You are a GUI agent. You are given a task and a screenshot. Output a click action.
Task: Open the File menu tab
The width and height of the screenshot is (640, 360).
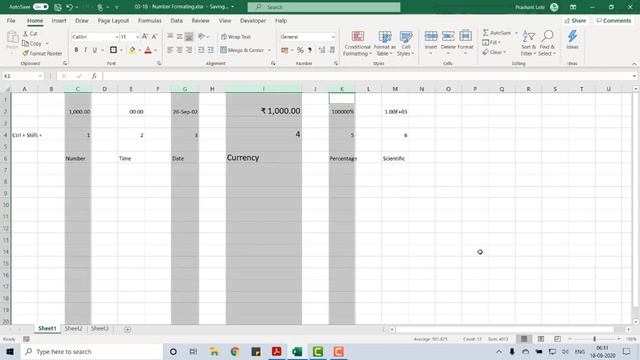click(x=11, y=20)
